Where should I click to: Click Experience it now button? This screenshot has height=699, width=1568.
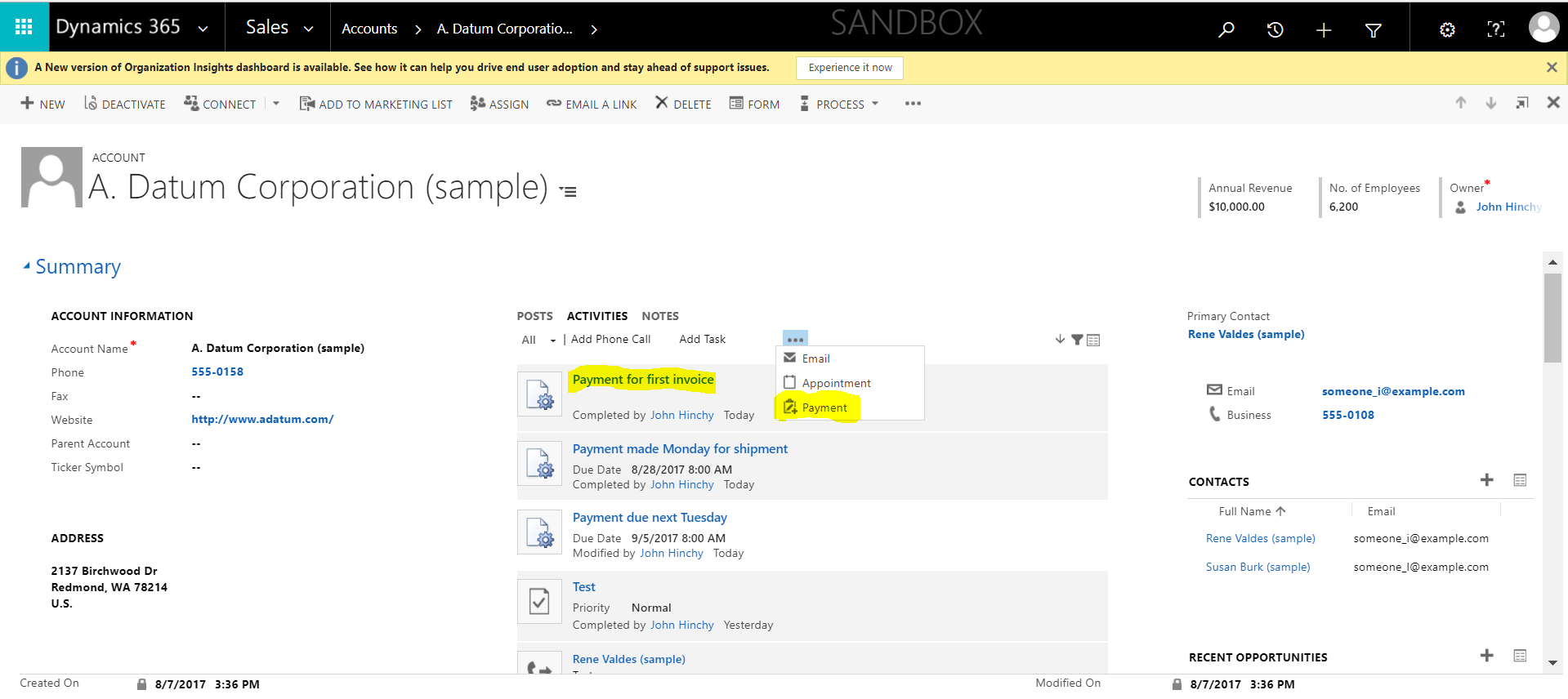[x=850, y=68]
